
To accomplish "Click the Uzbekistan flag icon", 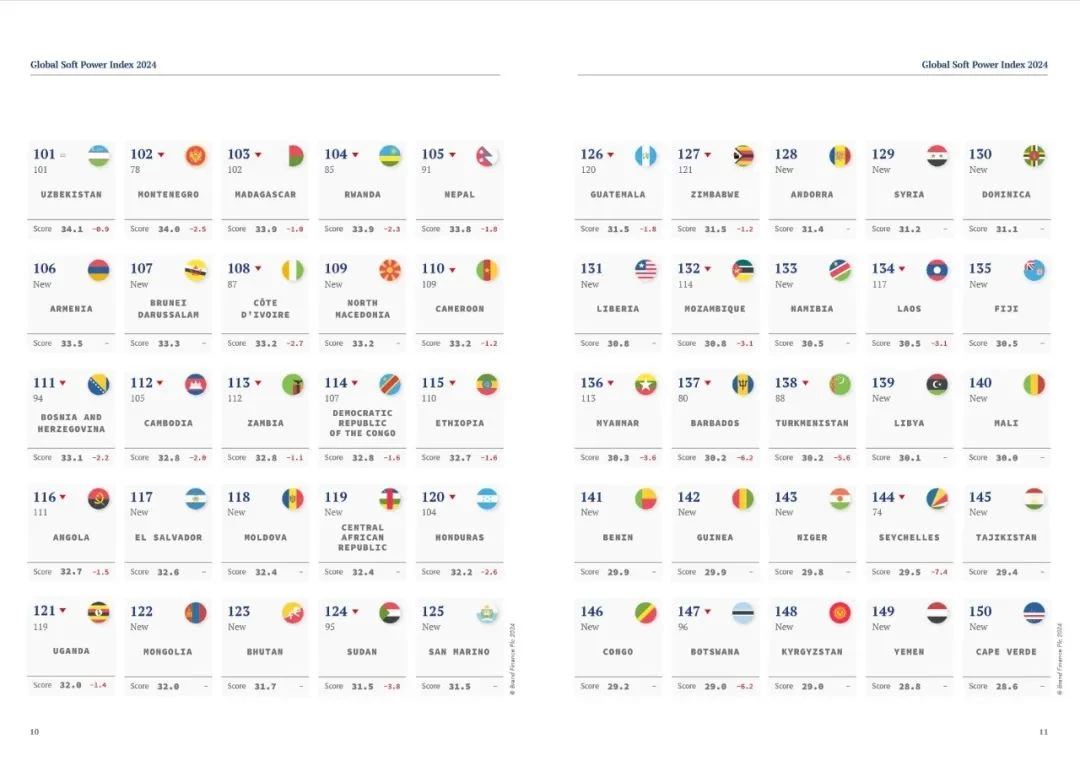I will point(99,156).
